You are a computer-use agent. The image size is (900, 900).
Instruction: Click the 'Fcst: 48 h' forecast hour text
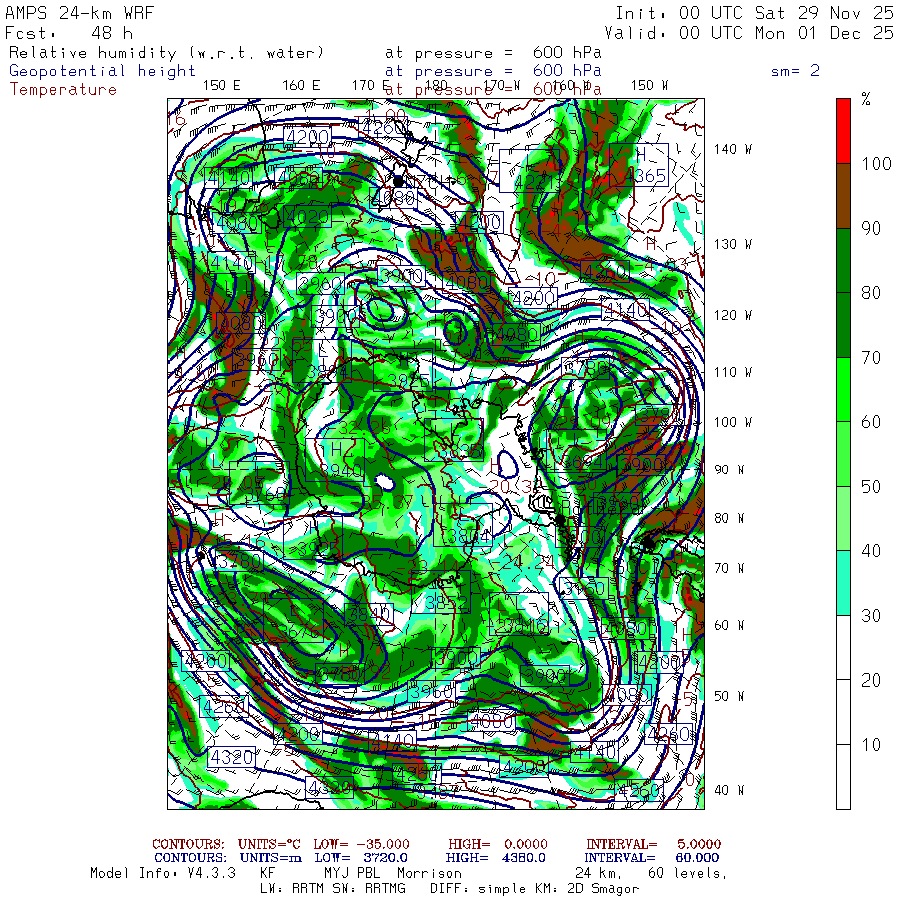(x=61, y=32)
